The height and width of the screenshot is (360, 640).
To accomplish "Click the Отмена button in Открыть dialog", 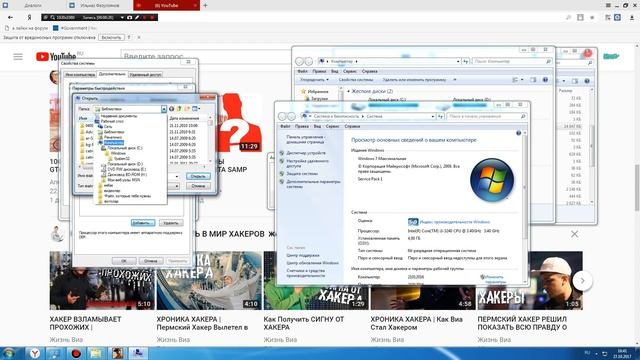I will [x=198, y=186].
